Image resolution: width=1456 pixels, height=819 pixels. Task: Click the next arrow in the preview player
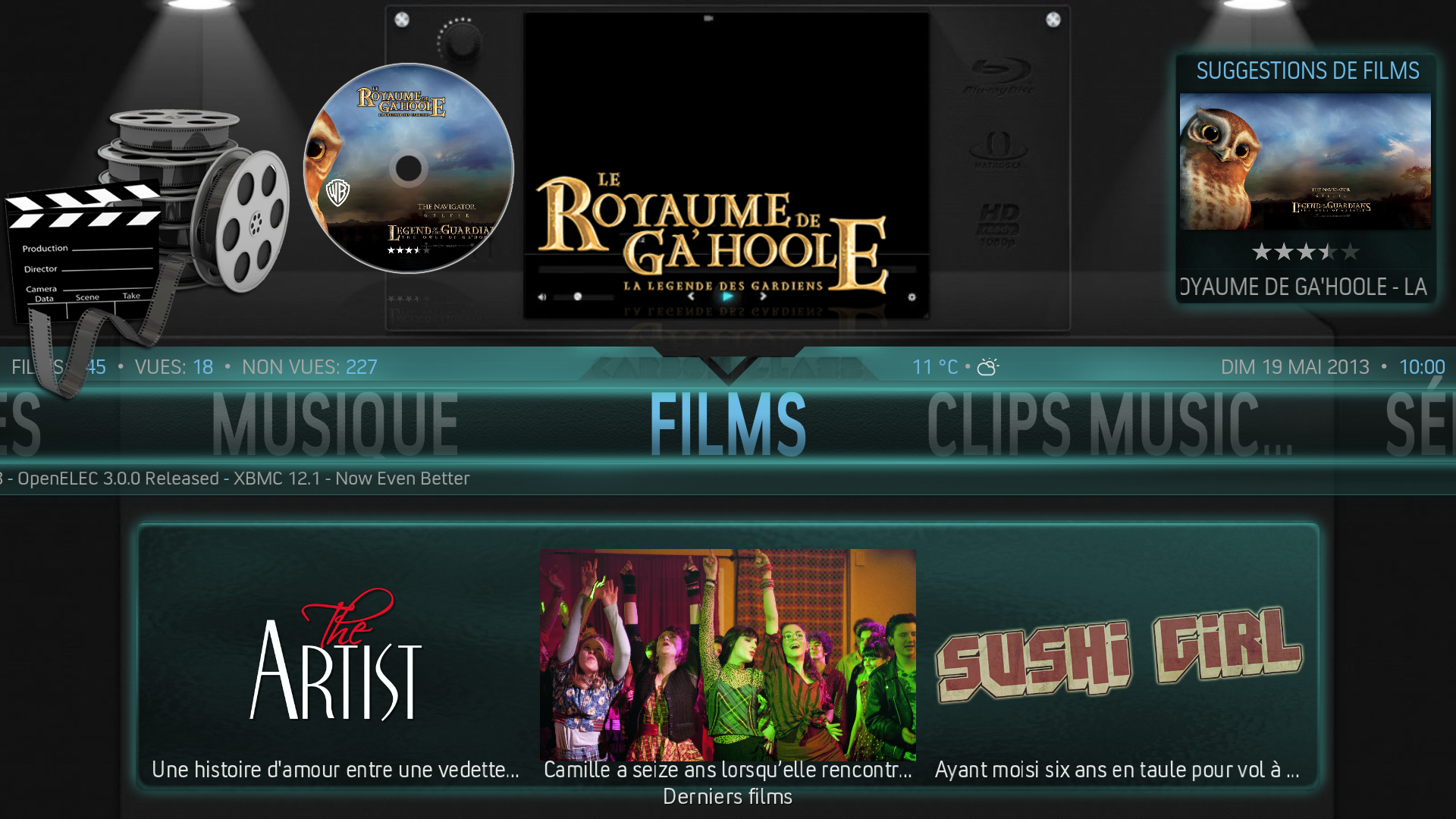tap(763, 297)
